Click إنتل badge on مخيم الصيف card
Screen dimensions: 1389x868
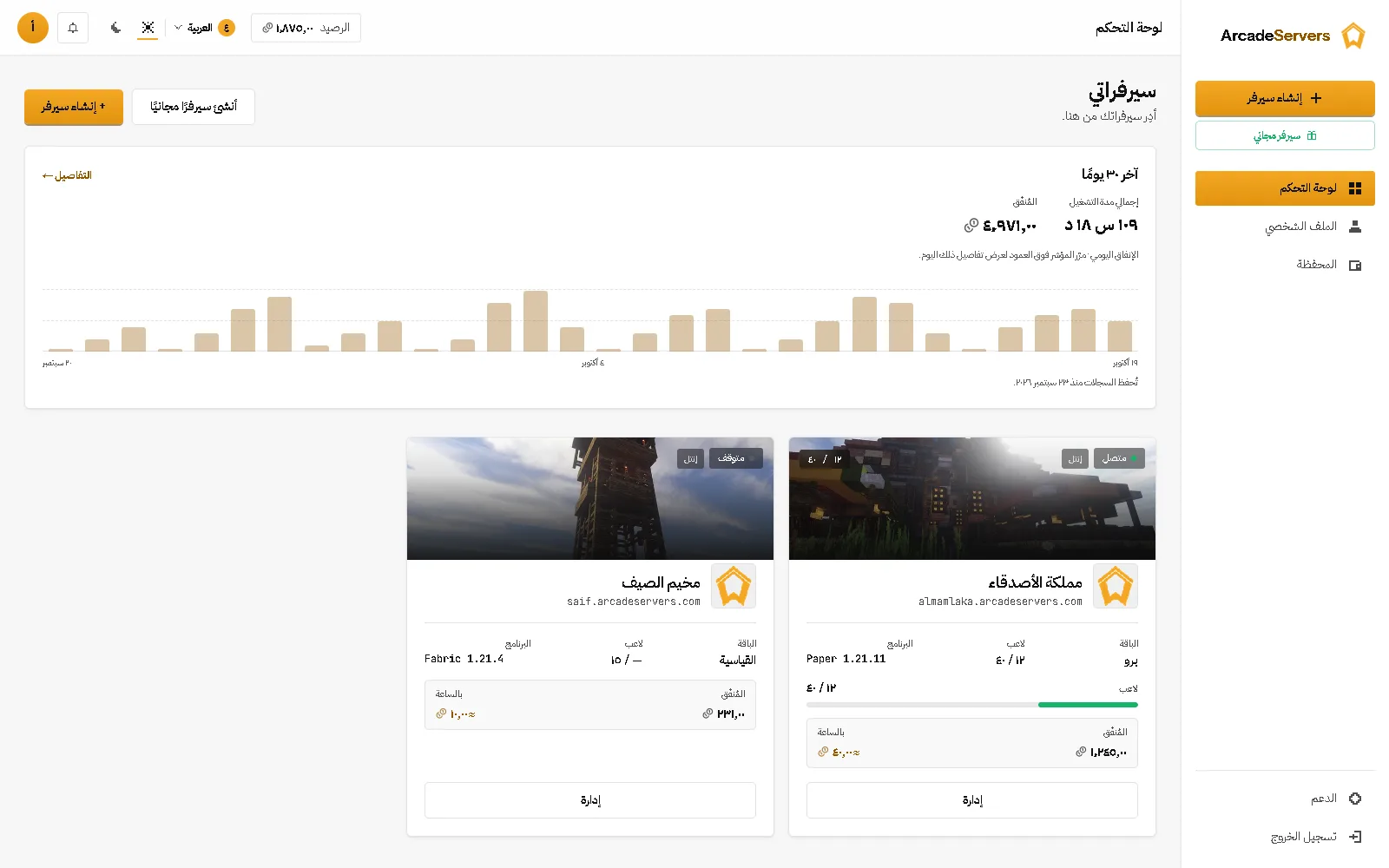point(690,458)
